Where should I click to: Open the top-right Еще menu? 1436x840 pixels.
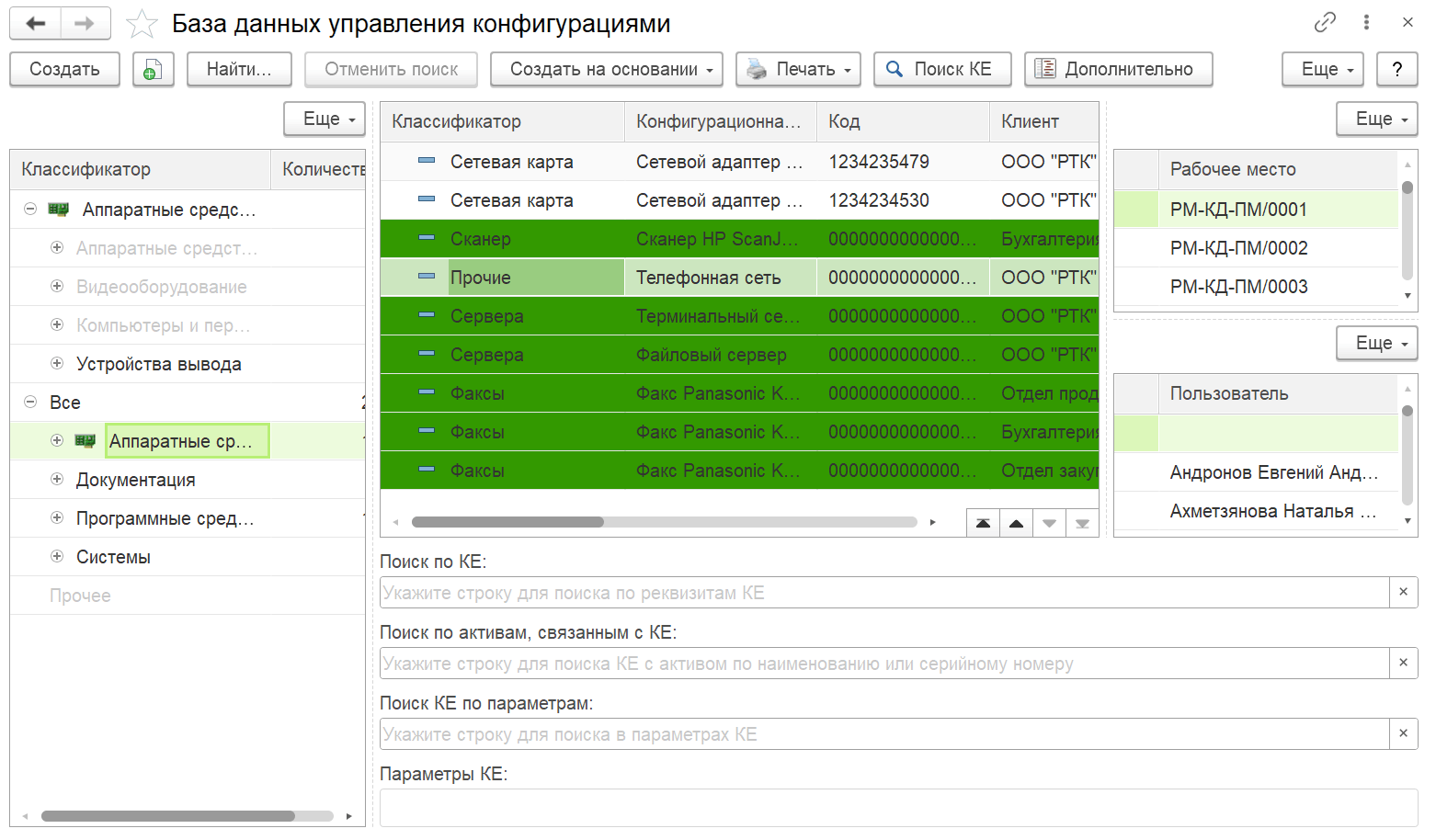(x=1323, y=69)
